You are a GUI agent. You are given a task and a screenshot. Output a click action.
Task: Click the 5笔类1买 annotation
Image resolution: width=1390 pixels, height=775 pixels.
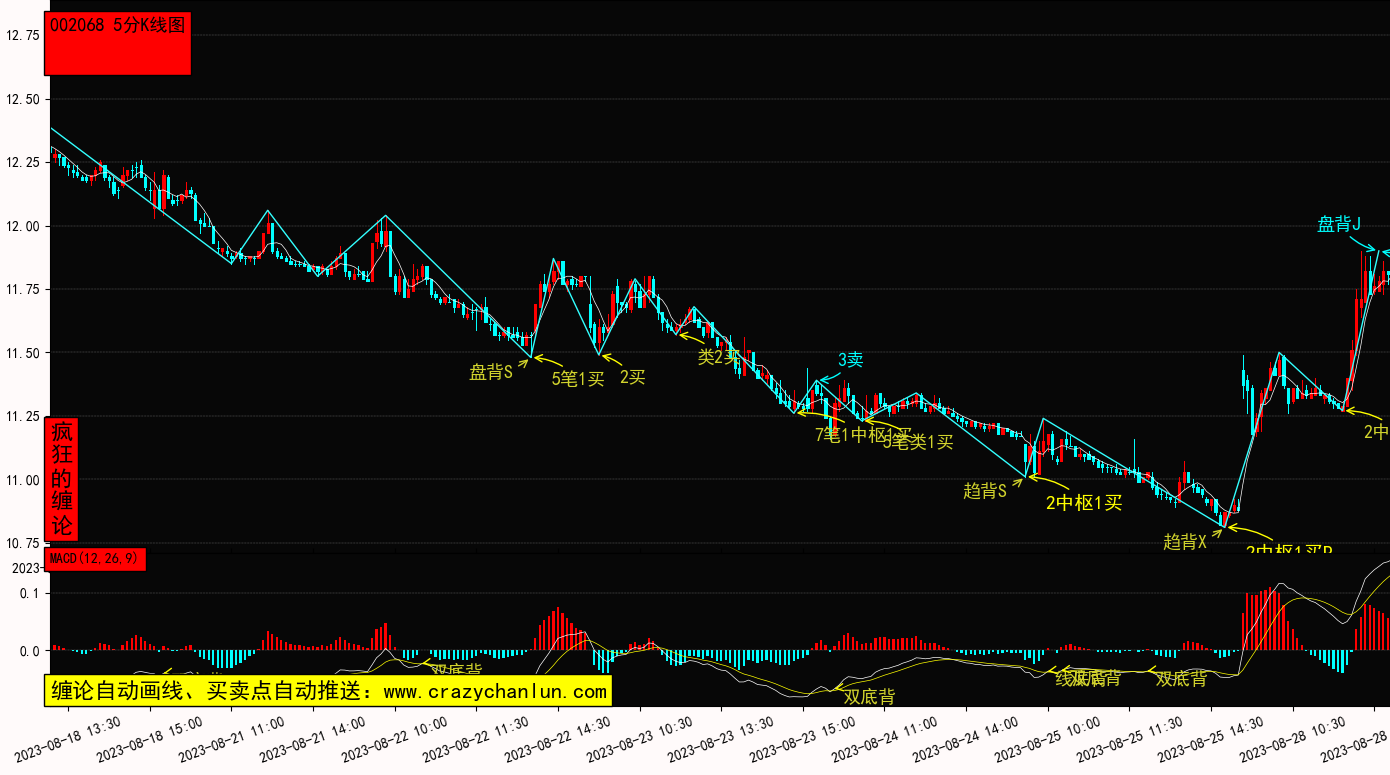[x=918, y=442]
